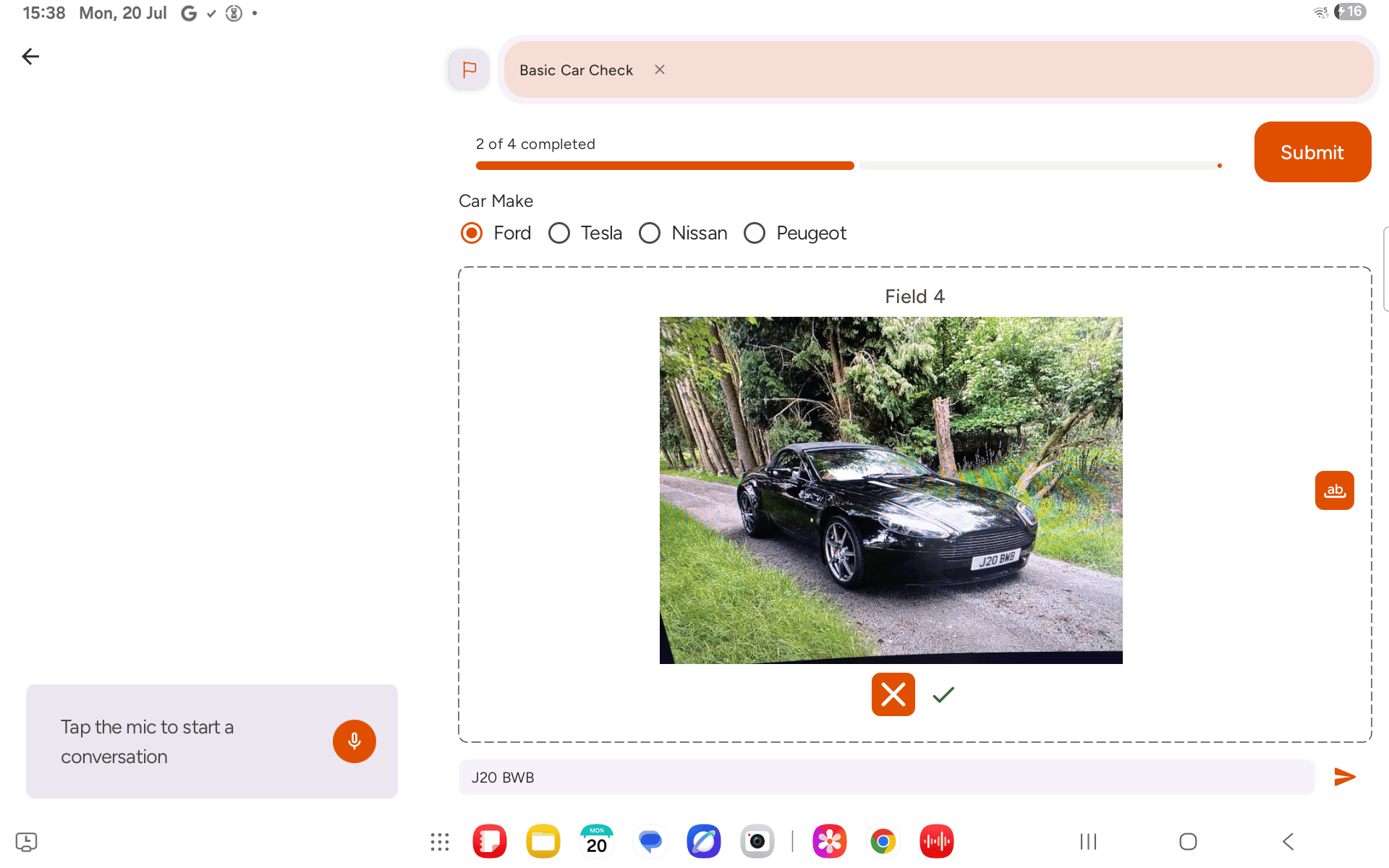Image resolution: width=1389 pixels, height=868 pixels.
Task: Open the app drawer grid icon
Action: click(440, 842)
